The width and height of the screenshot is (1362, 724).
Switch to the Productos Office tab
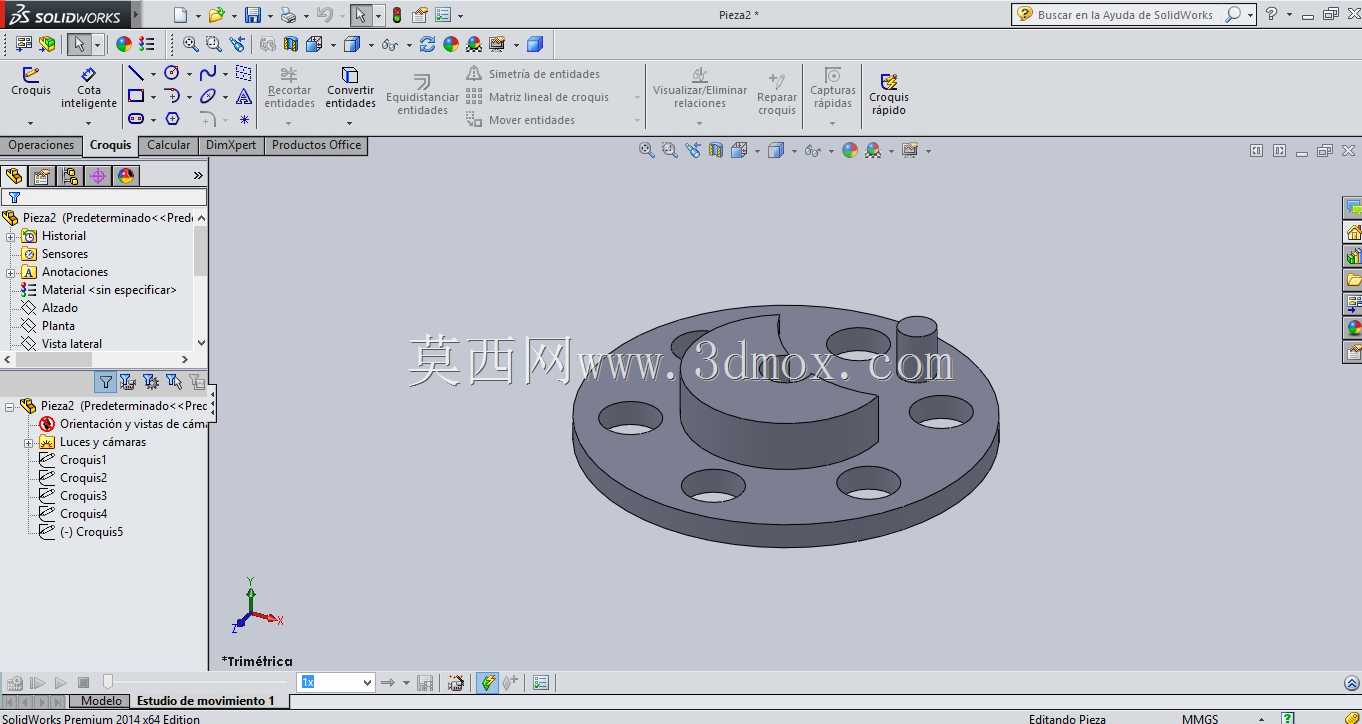317,146
